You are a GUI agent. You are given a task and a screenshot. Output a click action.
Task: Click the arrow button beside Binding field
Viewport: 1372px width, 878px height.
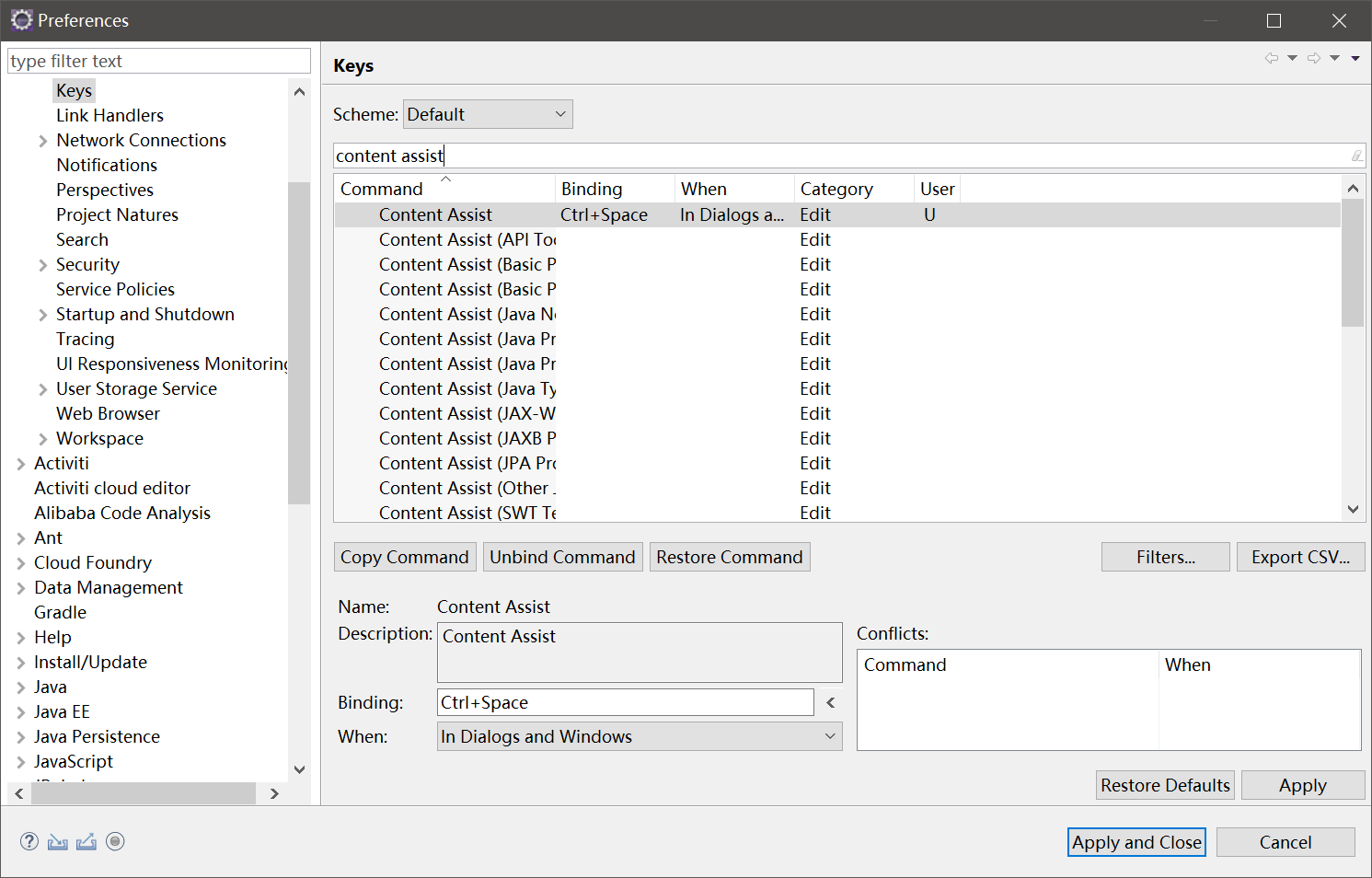pos(830,702)
